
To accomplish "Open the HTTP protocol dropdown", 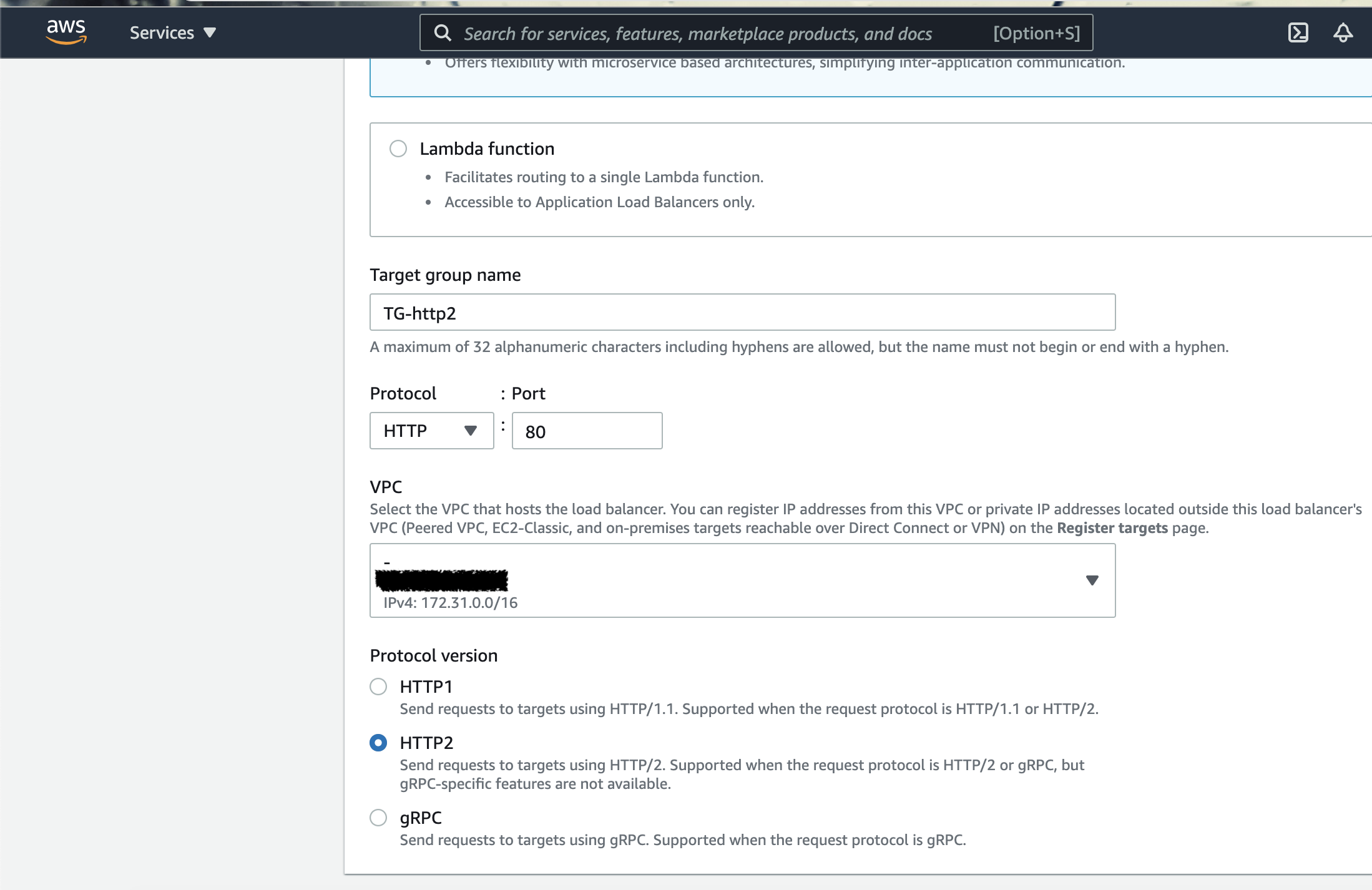I will tap(431, 431).
